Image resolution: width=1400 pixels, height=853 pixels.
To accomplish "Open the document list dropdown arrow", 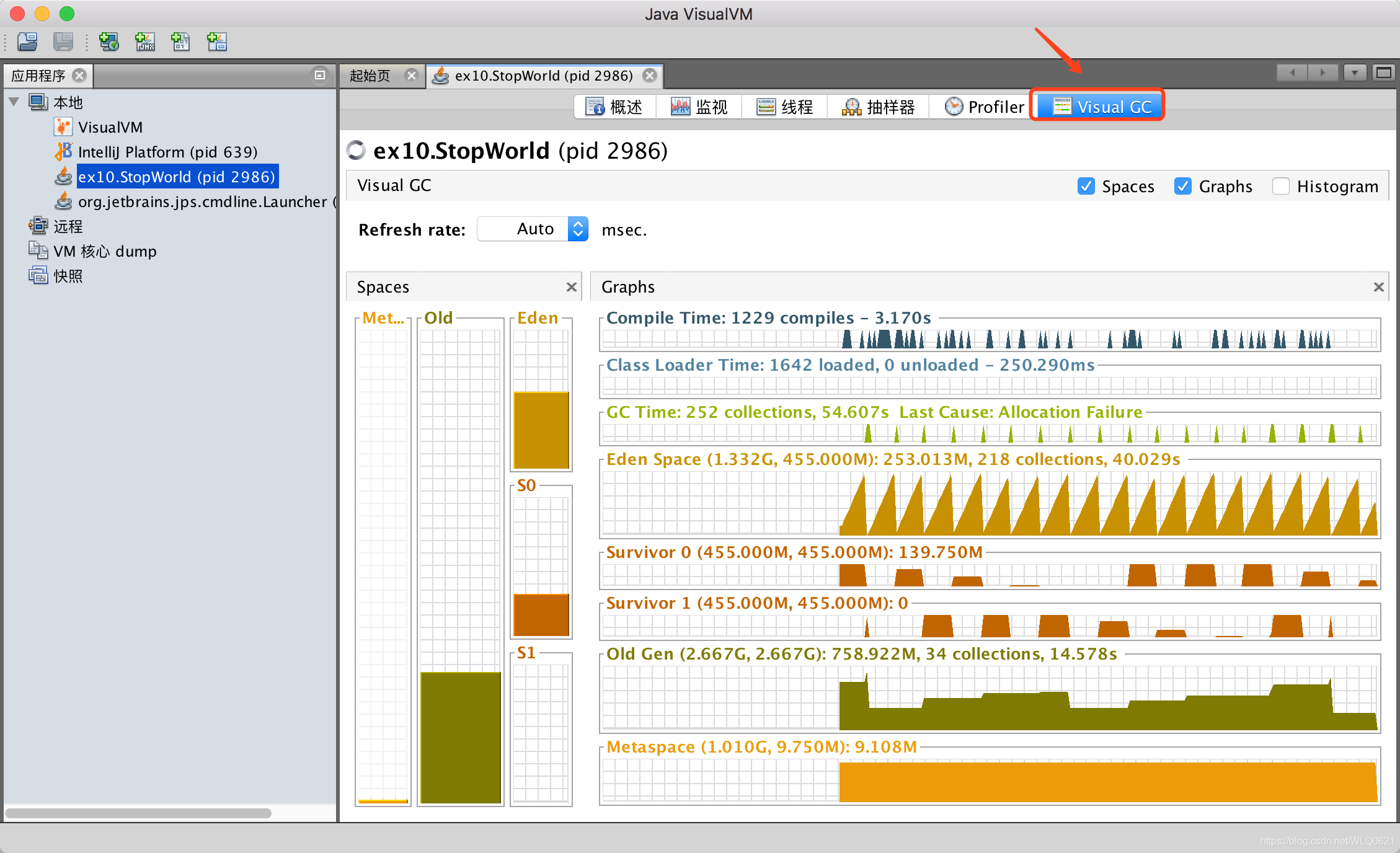I will click(x=1354, y=73).
